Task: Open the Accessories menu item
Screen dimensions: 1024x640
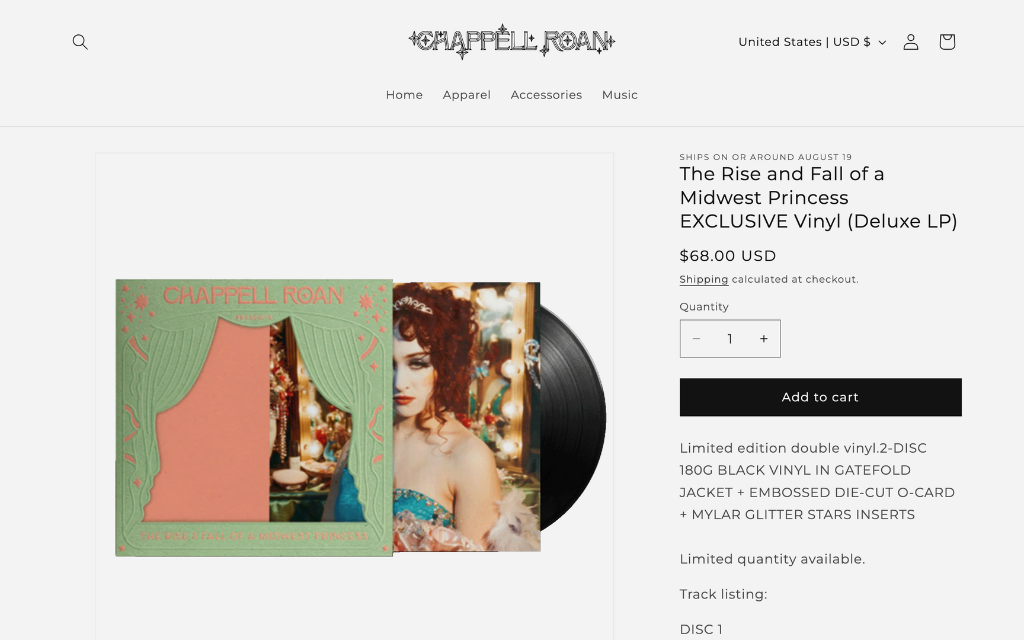Action: (x=546, y=95)
